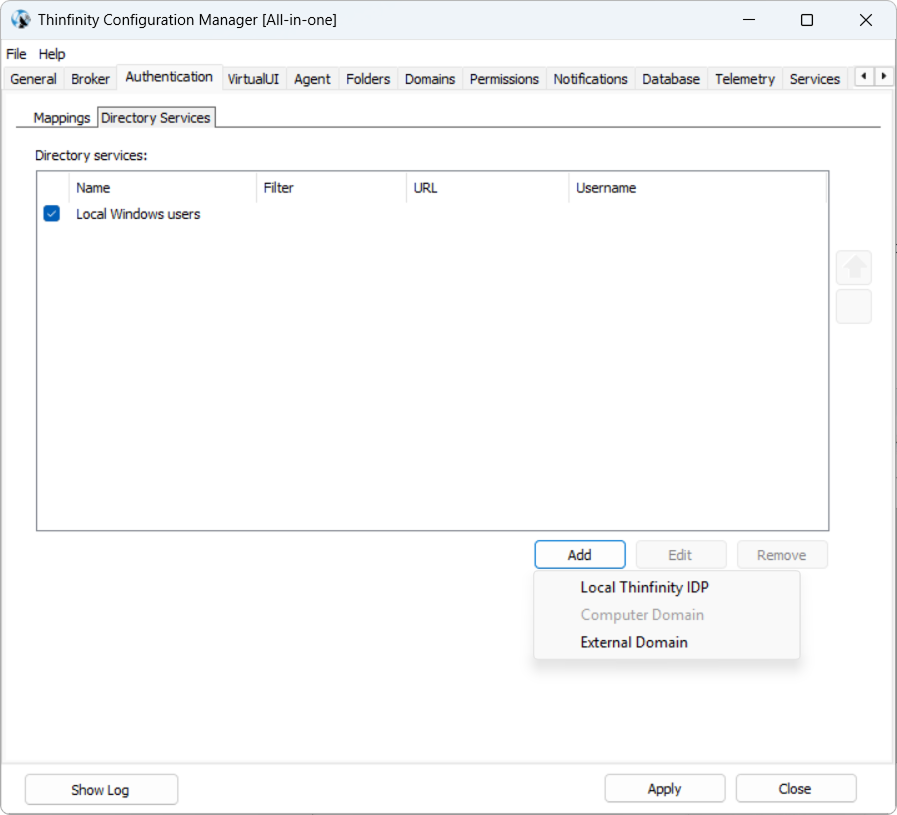Maximize the Configuration Manager window
Screen dimensions: 897x815
pos(807,20)
